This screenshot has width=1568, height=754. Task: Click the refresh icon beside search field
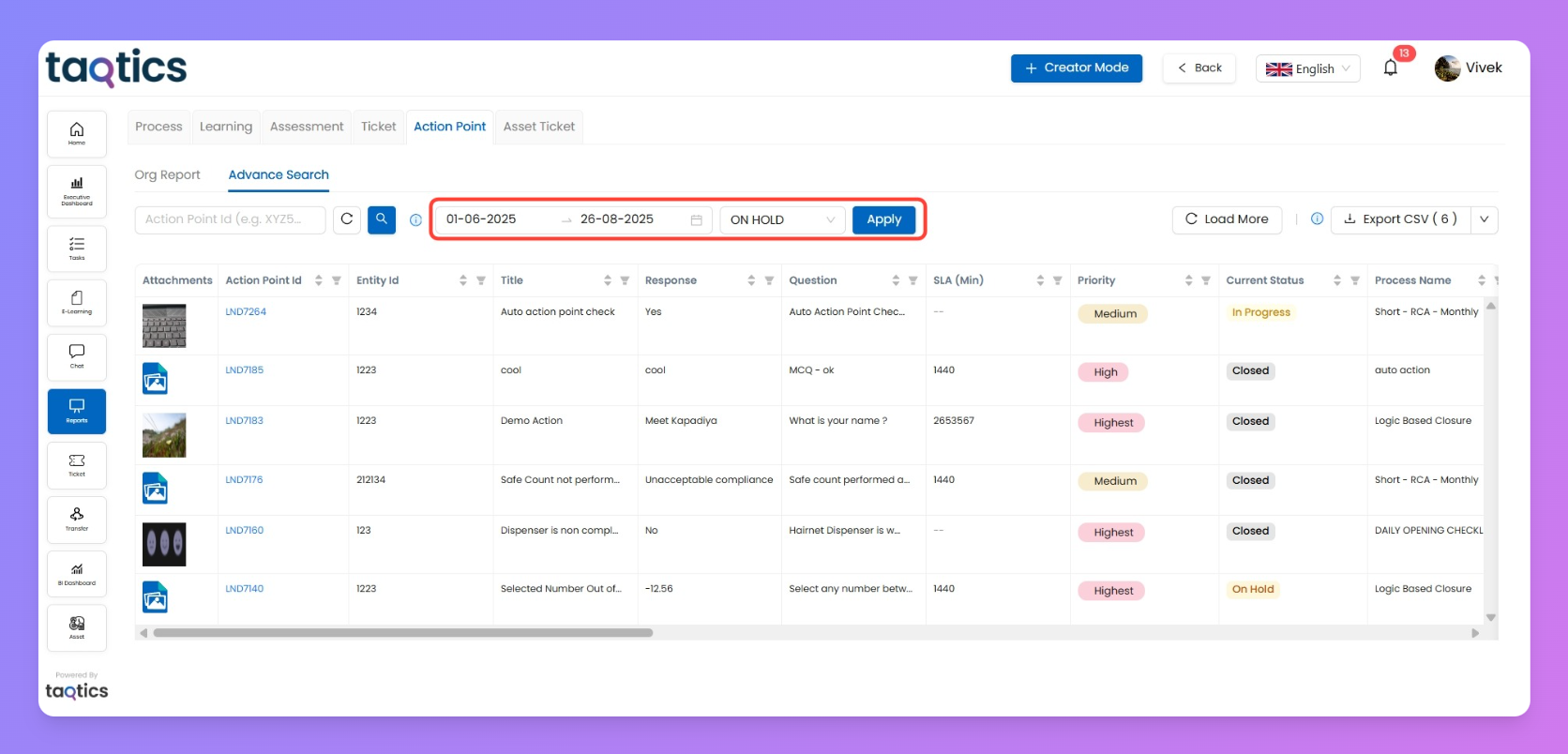tap(347, 219)
